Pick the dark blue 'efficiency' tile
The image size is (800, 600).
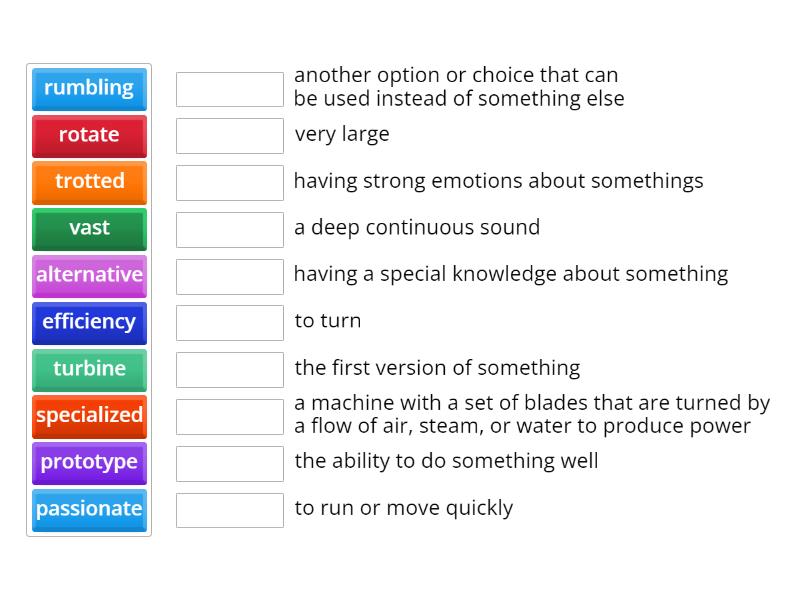coord(89,323)
